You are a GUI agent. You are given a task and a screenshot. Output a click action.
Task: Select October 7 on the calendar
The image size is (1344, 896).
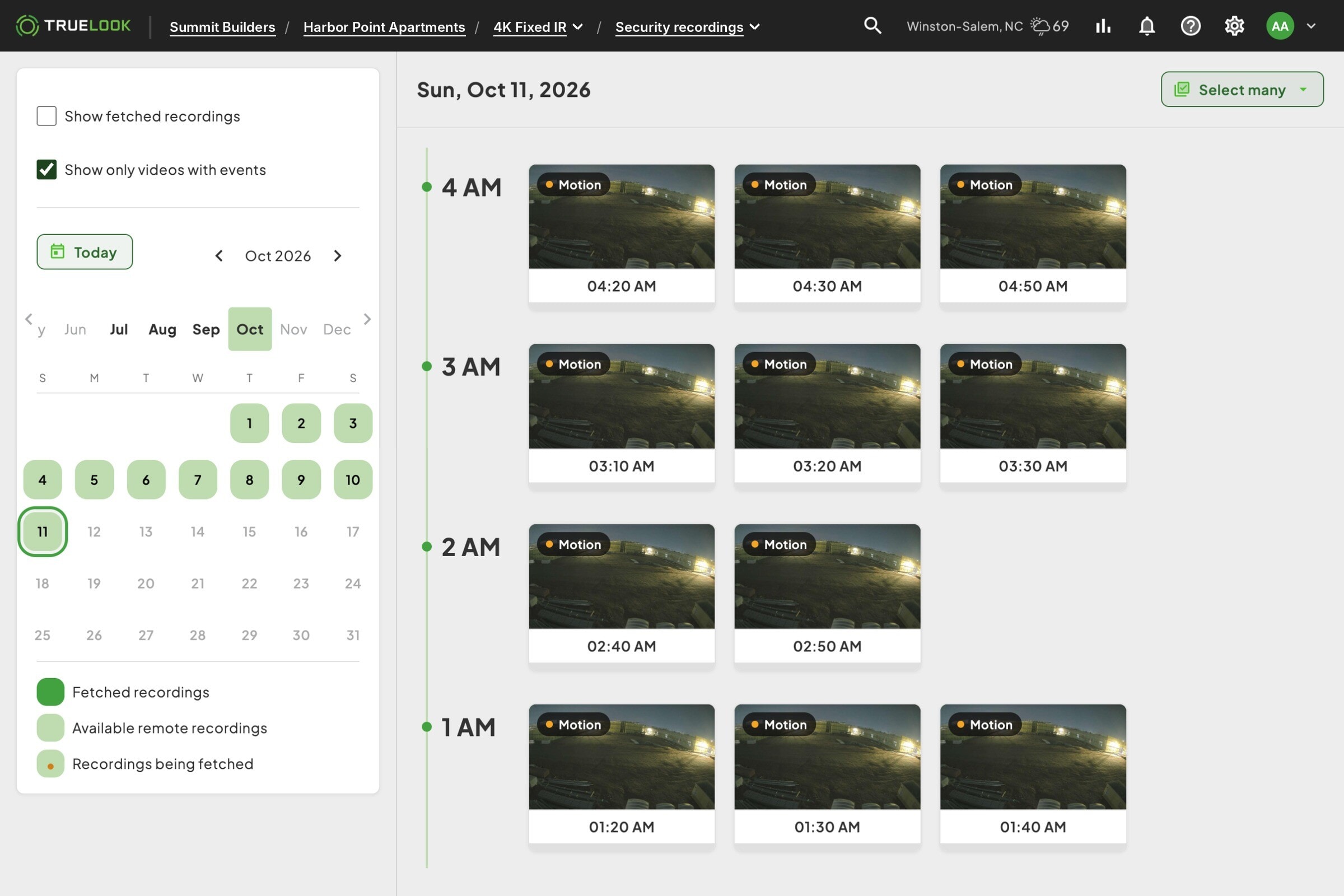[x=198, y=479]
